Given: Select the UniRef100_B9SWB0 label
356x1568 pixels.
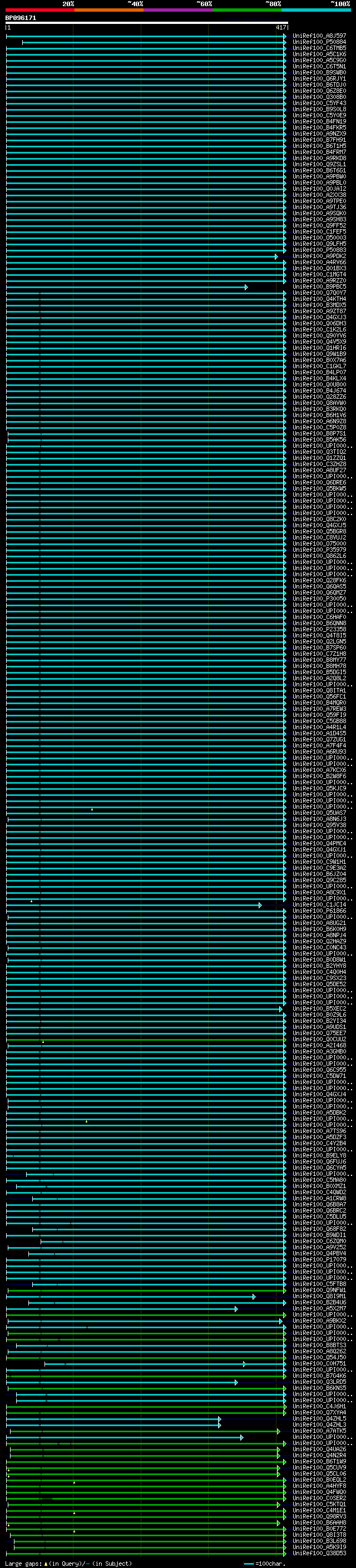Looking at the screenshot, I should click(319, 72).
